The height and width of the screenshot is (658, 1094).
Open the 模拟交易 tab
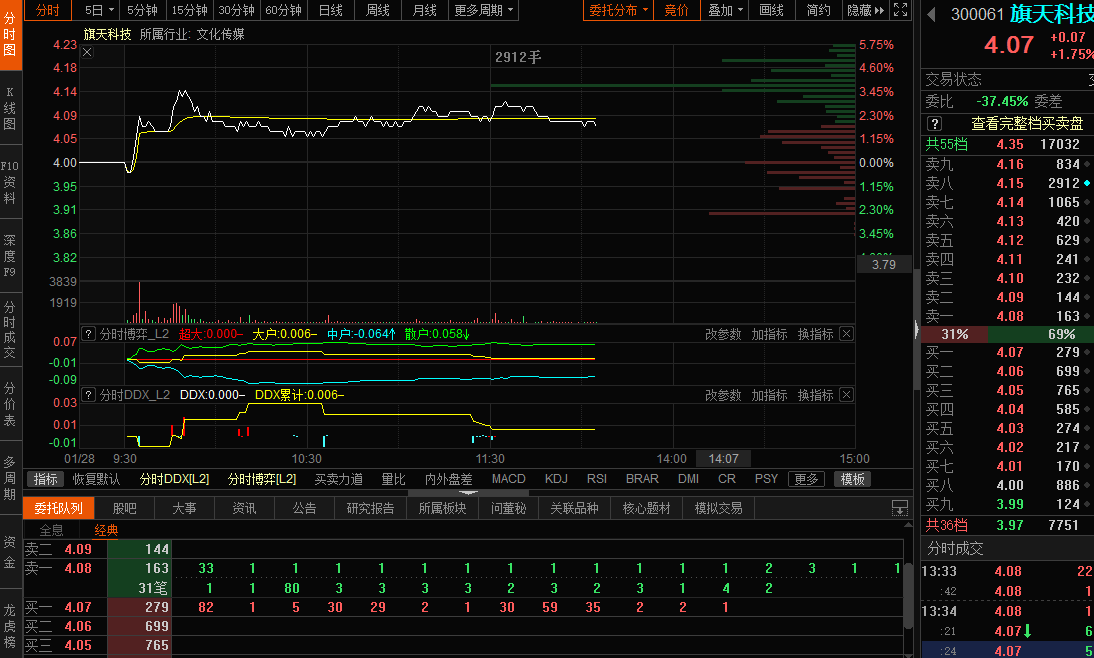719,508
